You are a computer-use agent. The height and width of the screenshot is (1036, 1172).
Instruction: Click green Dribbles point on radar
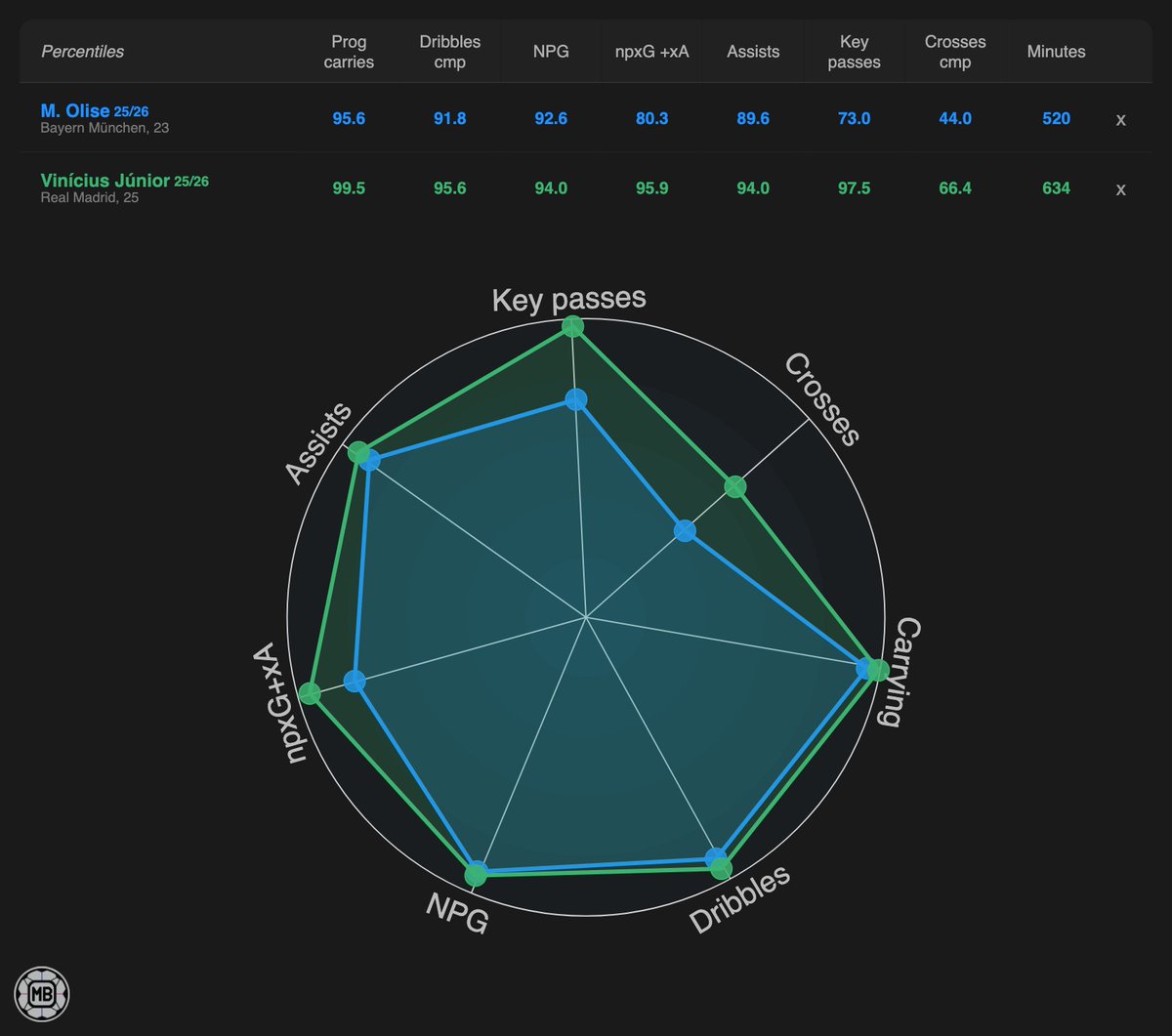pyautogui.click(x=721, y=868)
